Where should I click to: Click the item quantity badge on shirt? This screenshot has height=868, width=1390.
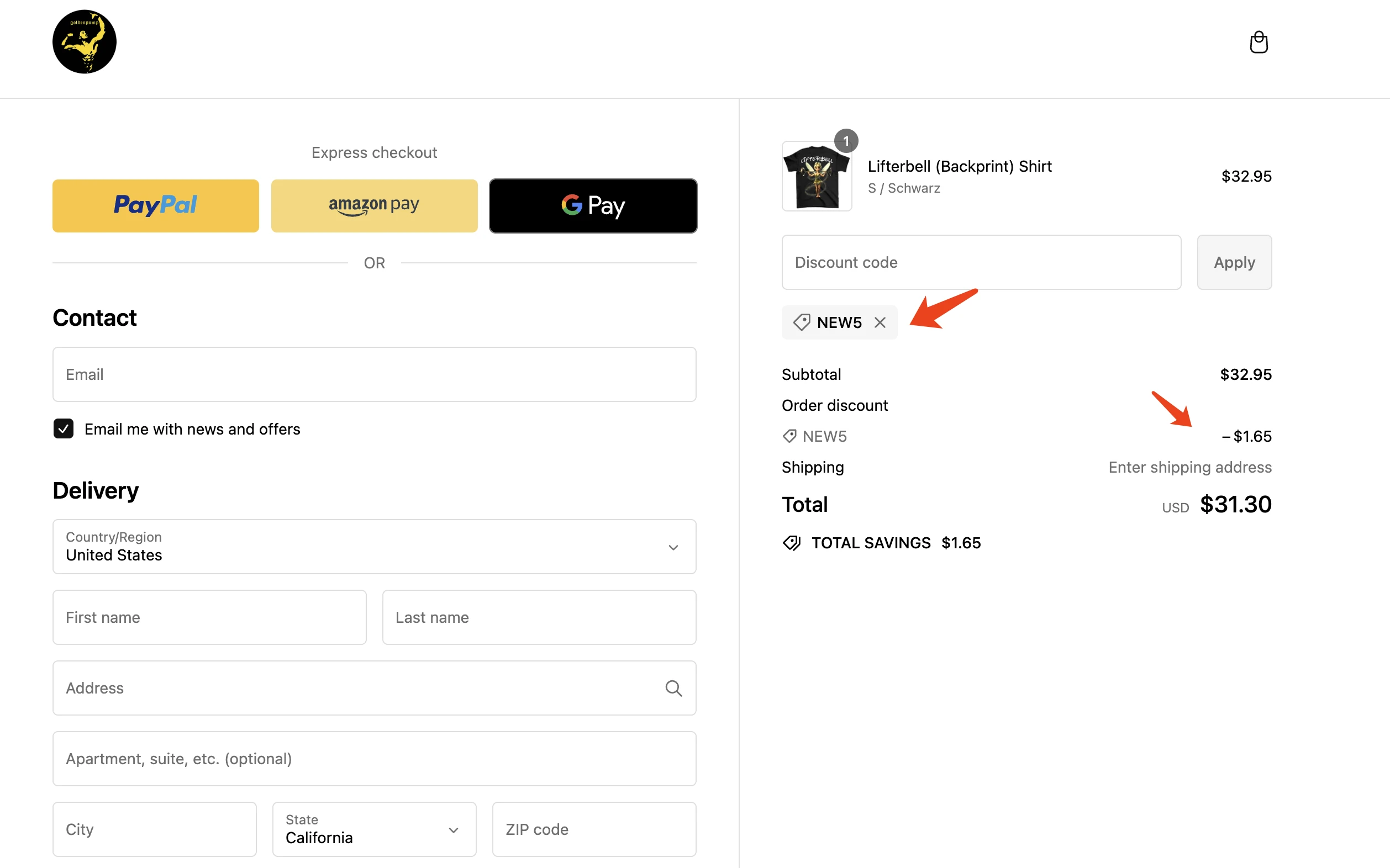[x=846, y=141]
